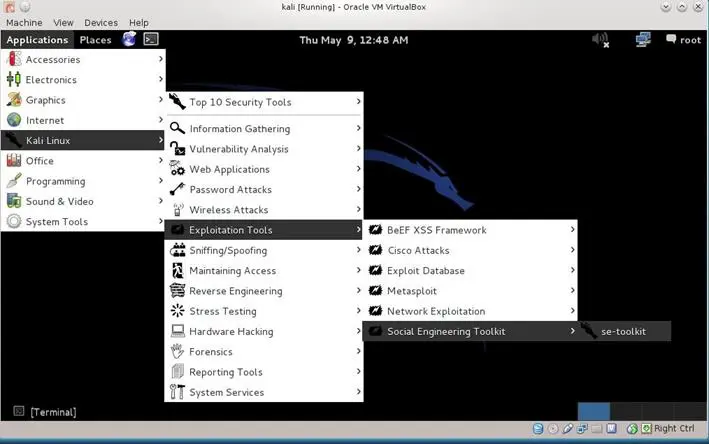
Task: Expand the Top 10 Security Tools arrow
Action: [x=358, y=102]
